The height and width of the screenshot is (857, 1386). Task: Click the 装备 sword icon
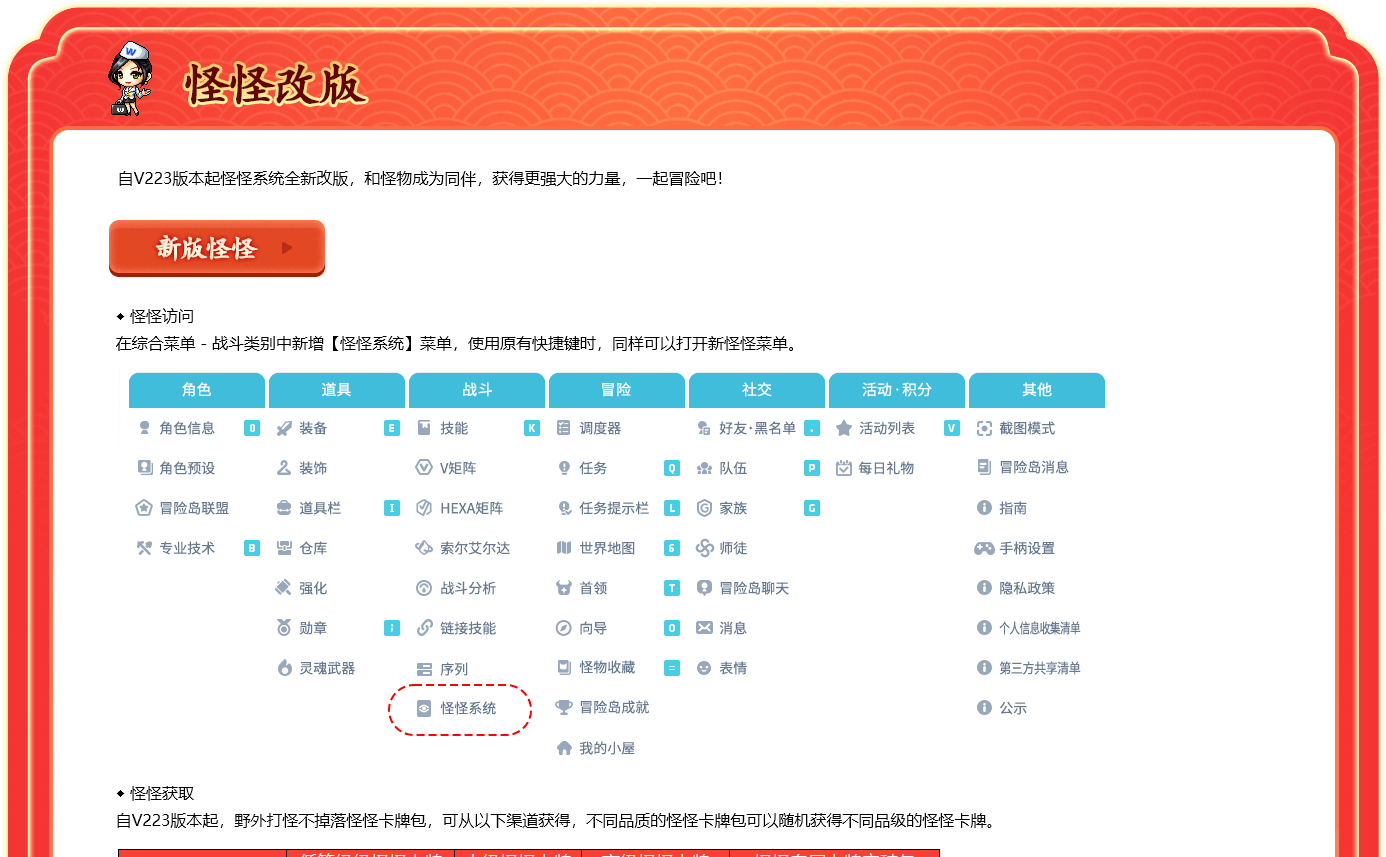[284, 428]
